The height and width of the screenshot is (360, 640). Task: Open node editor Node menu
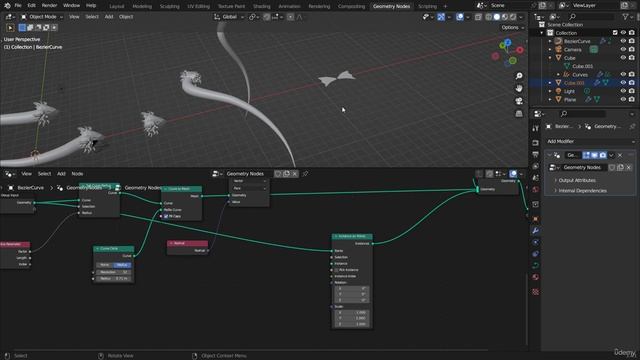point(77,174)
